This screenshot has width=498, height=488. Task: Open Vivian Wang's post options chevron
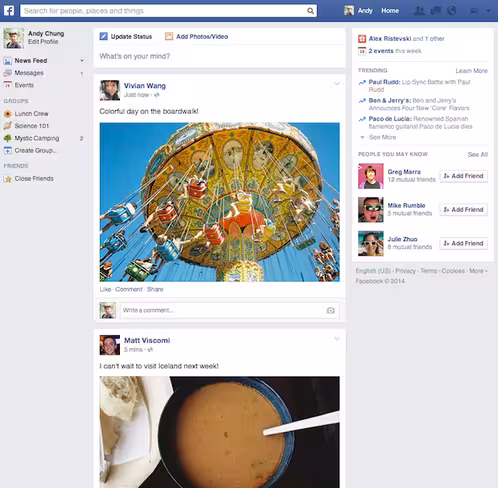click(x=337, y=84)
